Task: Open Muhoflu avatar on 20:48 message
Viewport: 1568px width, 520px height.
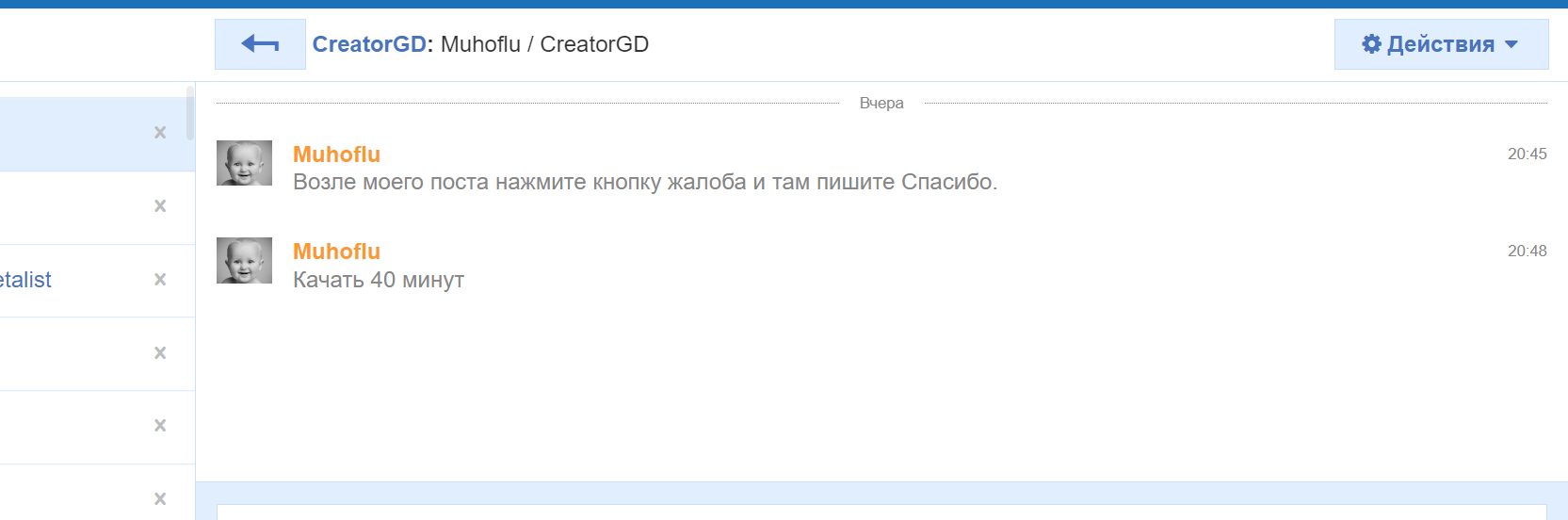Action: [x=245, y=260]
